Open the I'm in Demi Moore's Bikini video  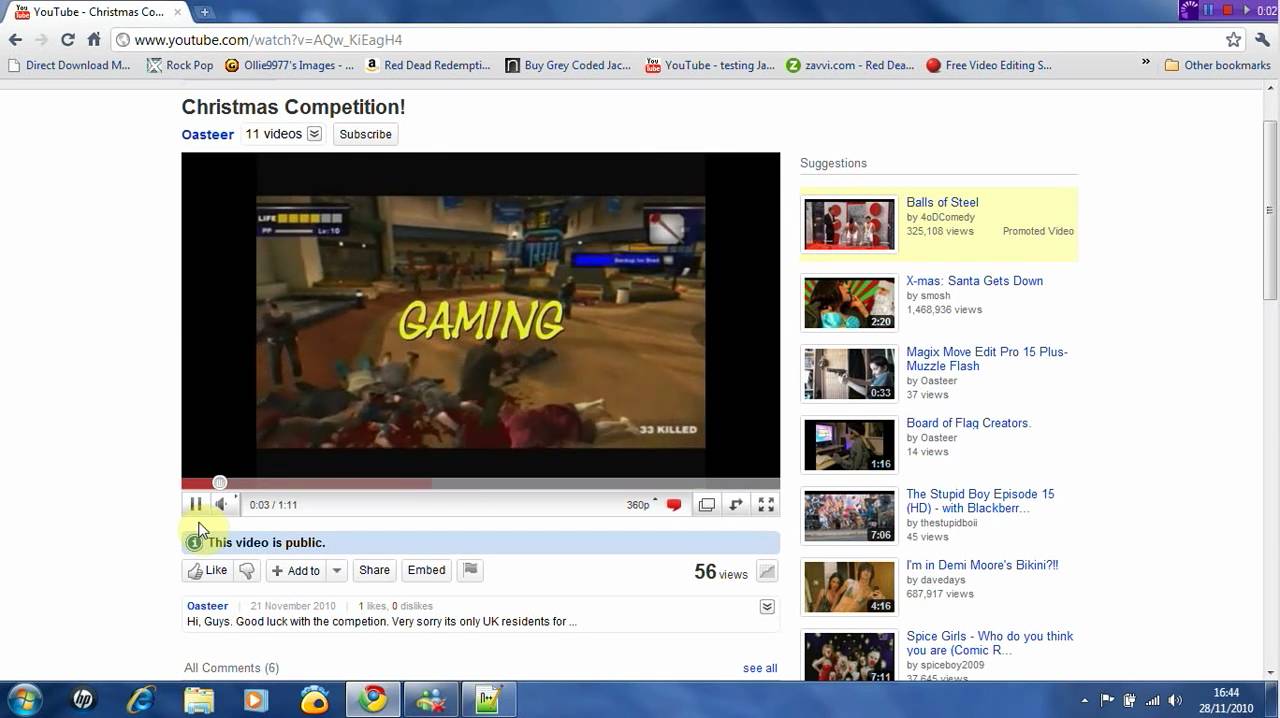click(x=982, y=565)
